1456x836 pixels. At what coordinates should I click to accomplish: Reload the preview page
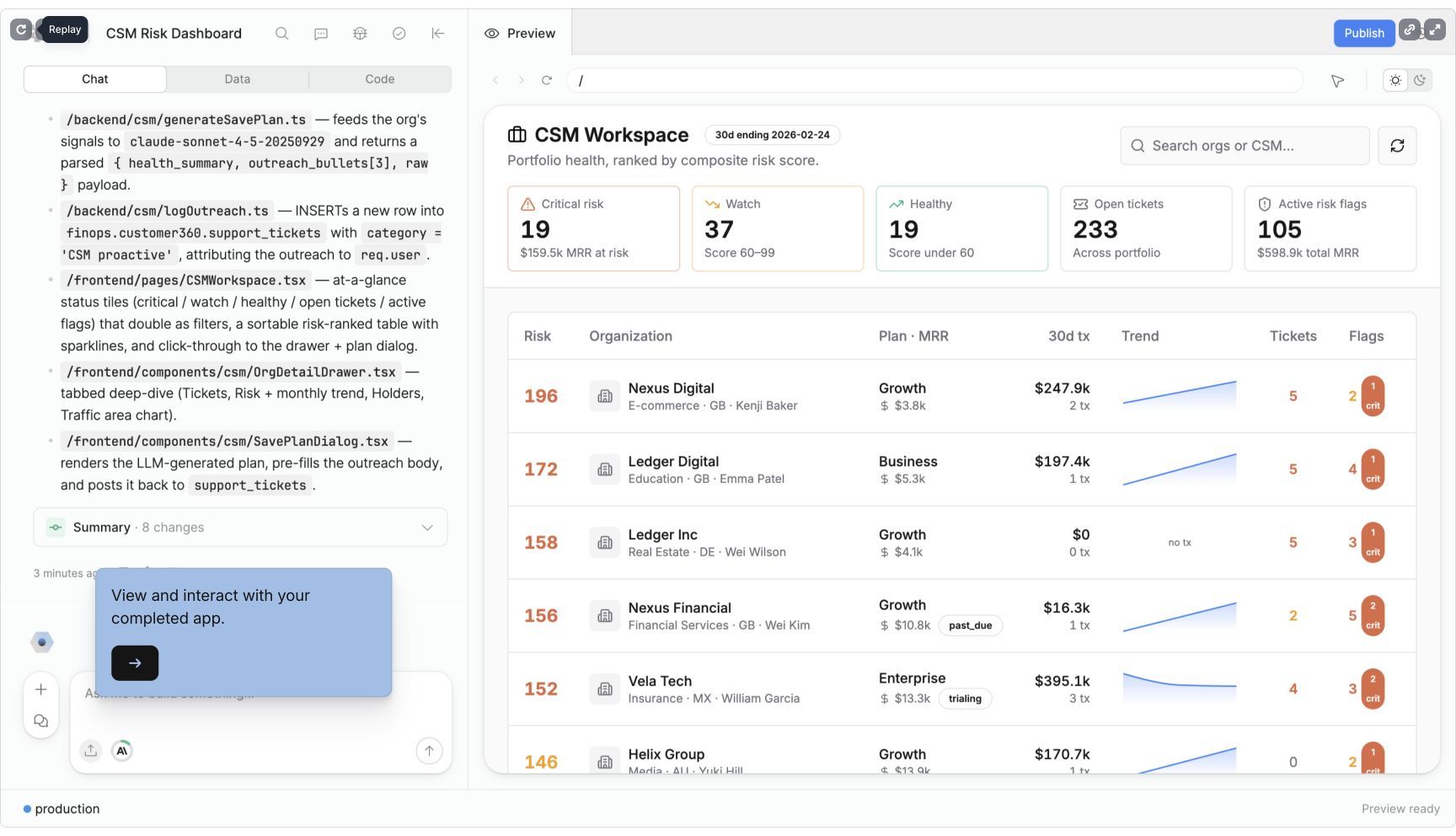tap(547, 80)
